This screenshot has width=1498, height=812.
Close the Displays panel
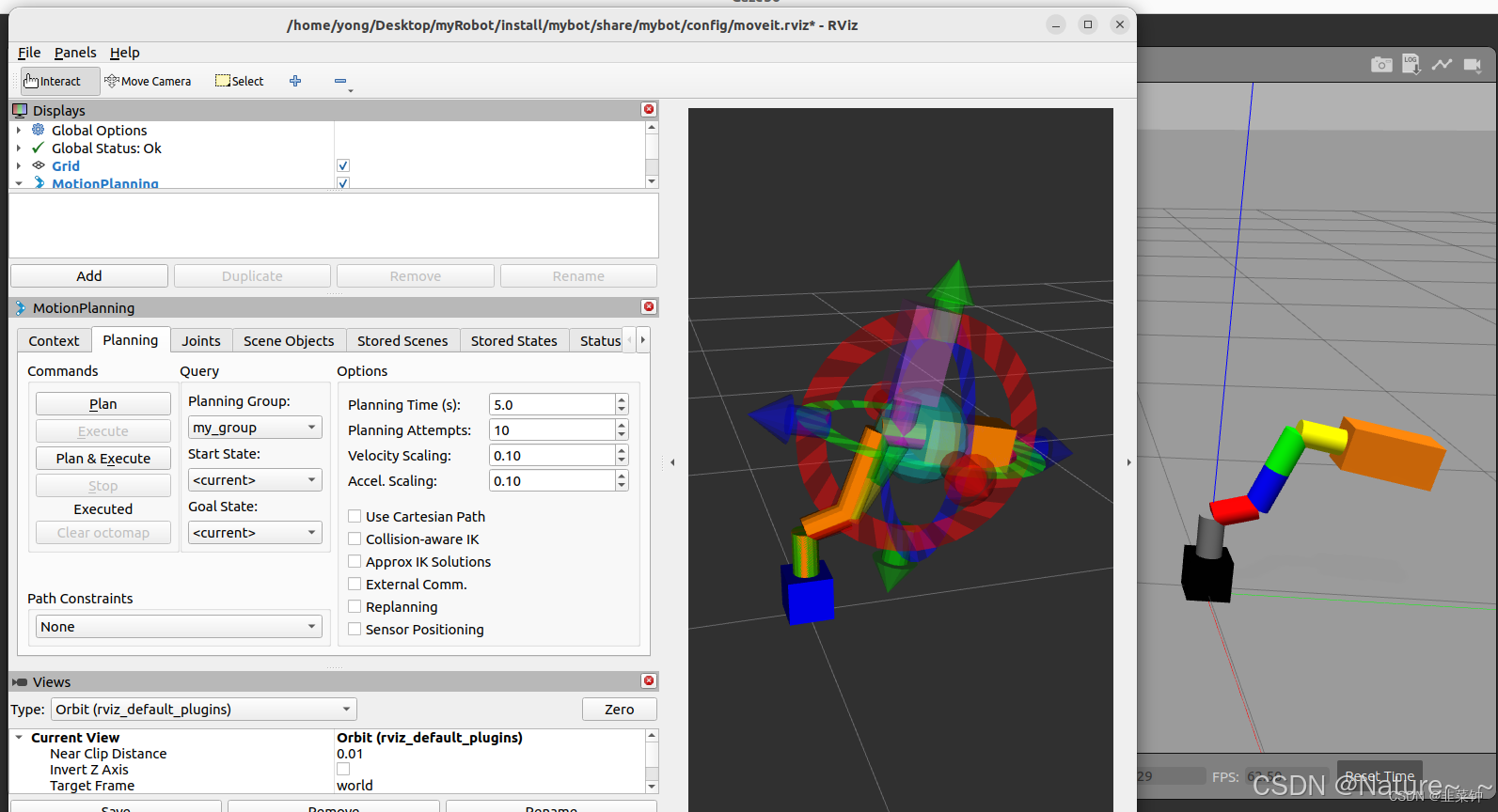click(649, 110)
